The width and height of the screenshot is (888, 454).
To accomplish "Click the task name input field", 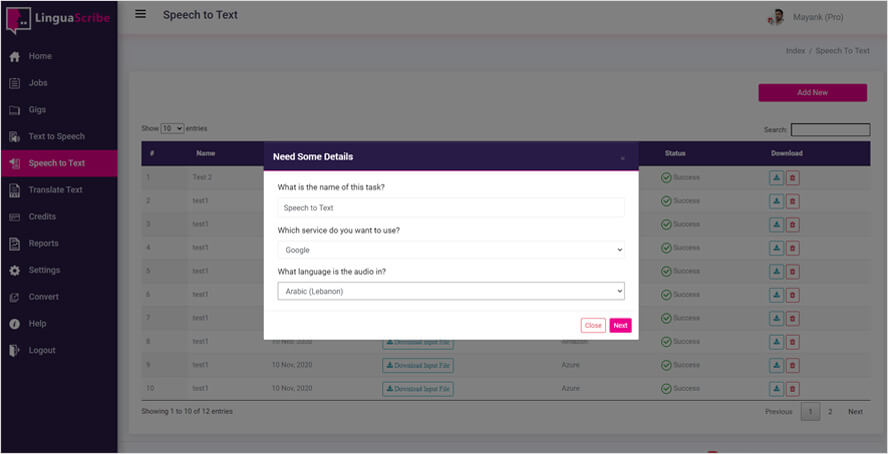I will (x=451, y=207).
